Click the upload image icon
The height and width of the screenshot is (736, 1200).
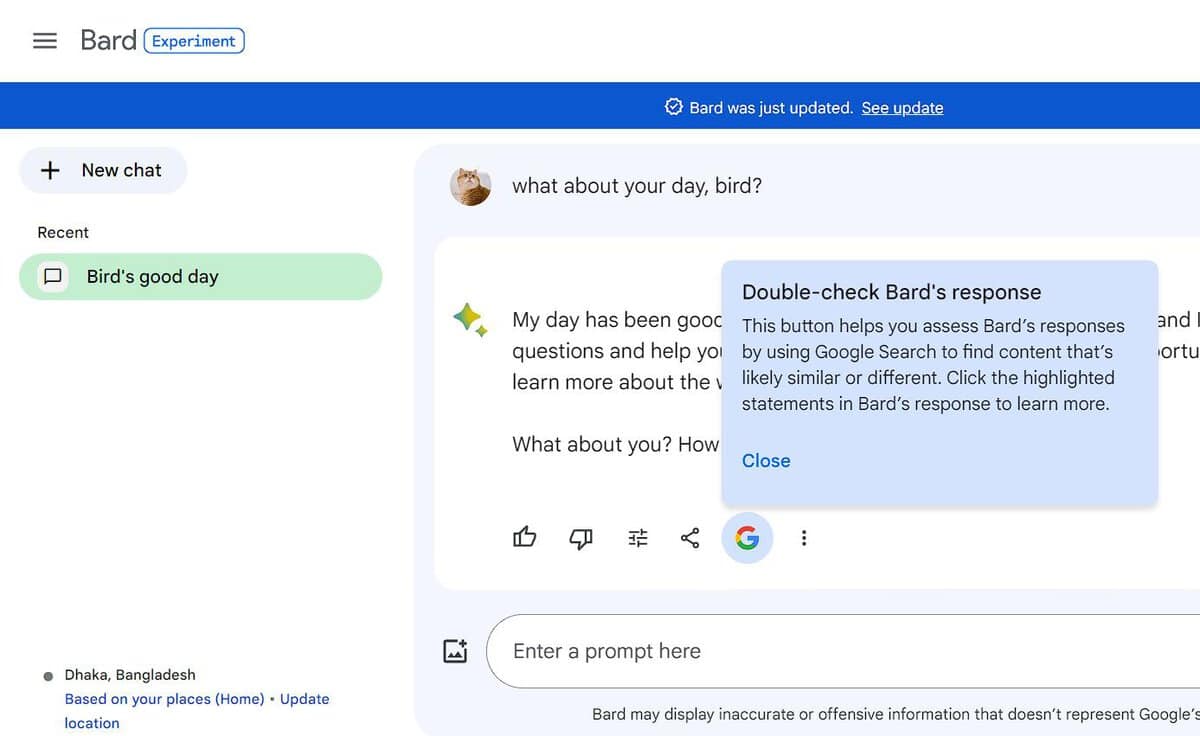pos(455,651)
